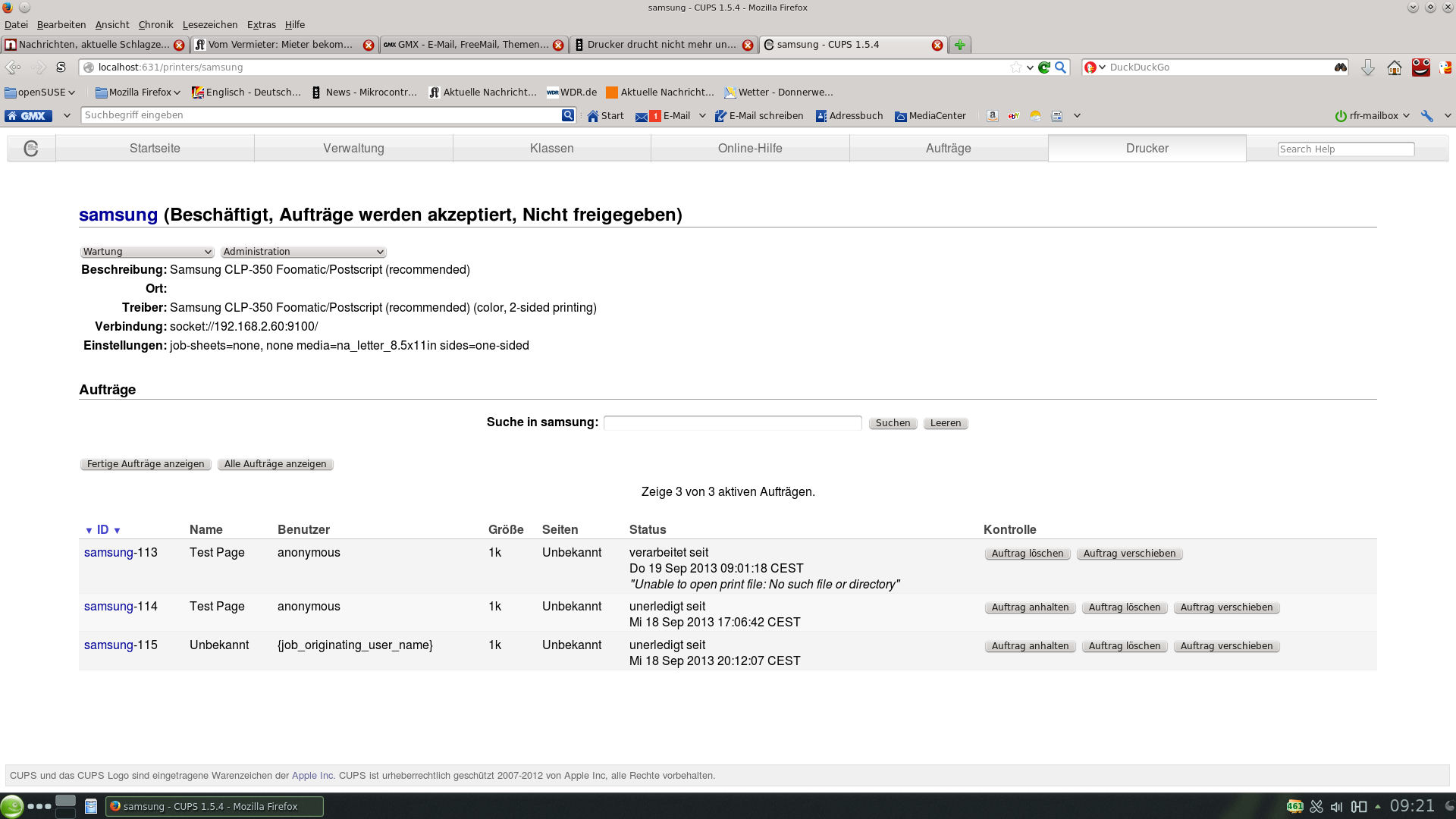The height and width of the screenshot is (819, 1456).
Task: Click the CUPS logo home icon
Action: pos(31,149)
